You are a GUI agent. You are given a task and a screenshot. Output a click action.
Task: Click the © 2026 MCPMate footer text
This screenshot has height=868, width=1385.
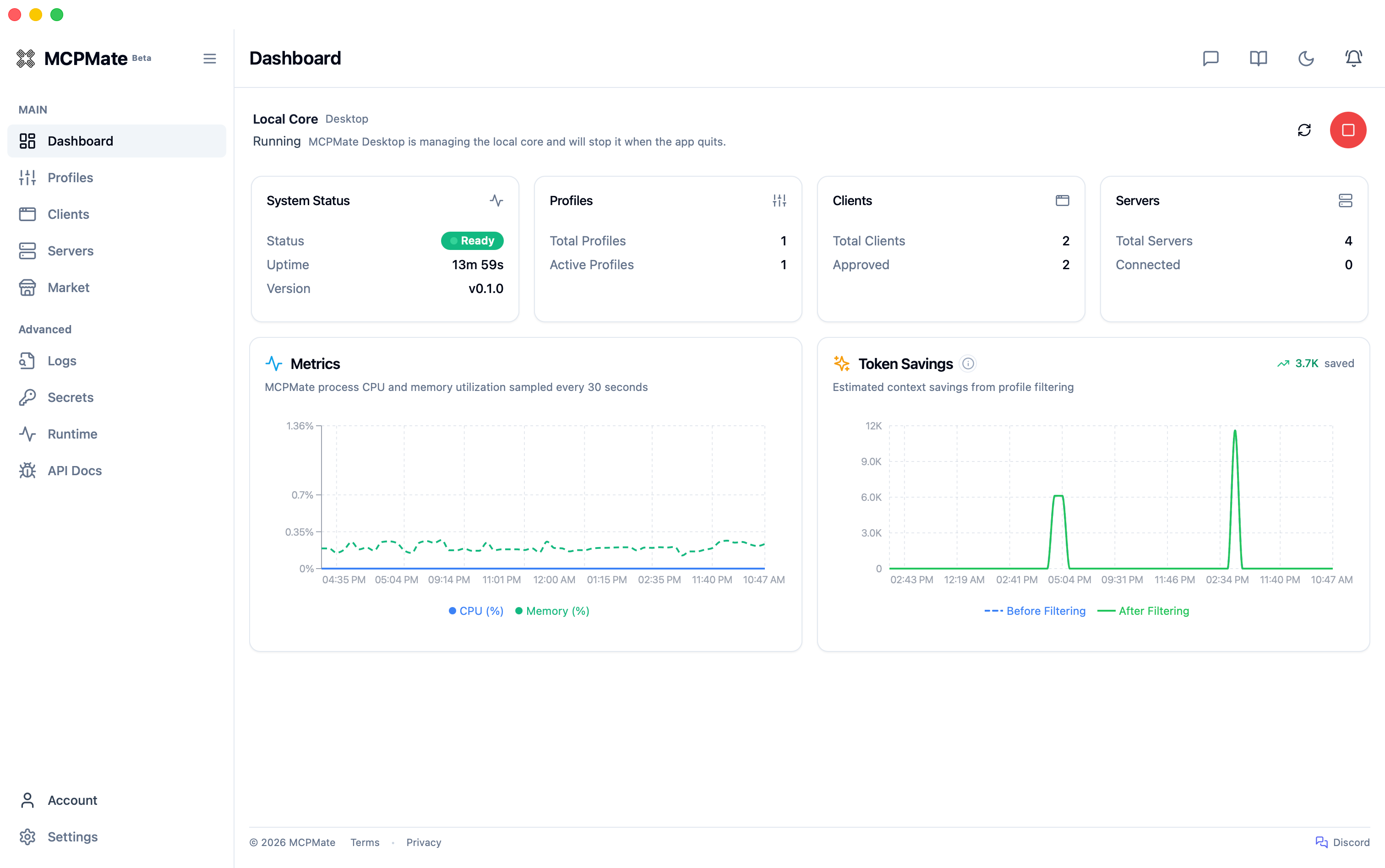pyautogui.click(x=292, y=842)
